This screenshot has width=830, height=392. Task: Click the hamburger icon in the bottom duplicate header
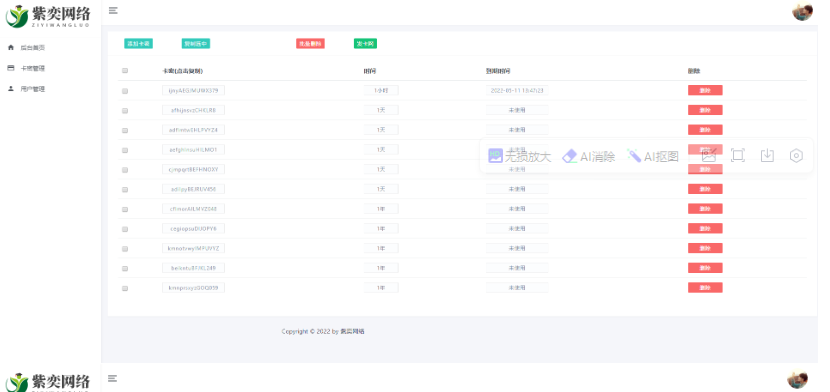point(113,378)
